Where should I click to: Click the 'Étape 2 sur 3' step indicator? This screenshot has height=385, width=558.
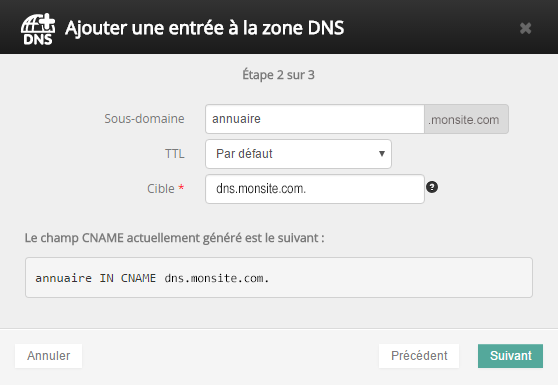(x=278, y=75)
